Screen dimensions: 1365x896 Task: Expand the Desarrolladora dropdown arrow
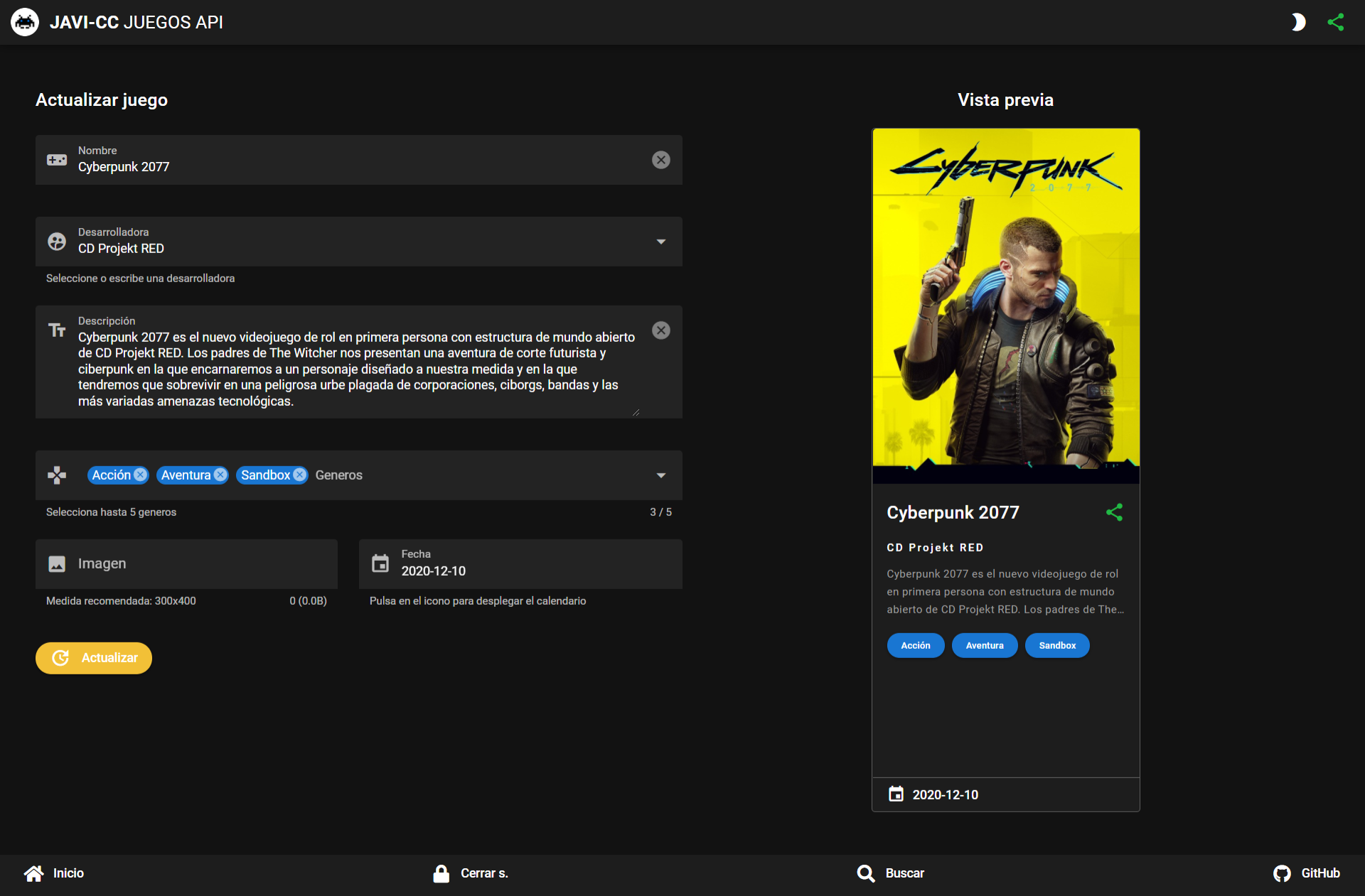click(x=660, y=242)
